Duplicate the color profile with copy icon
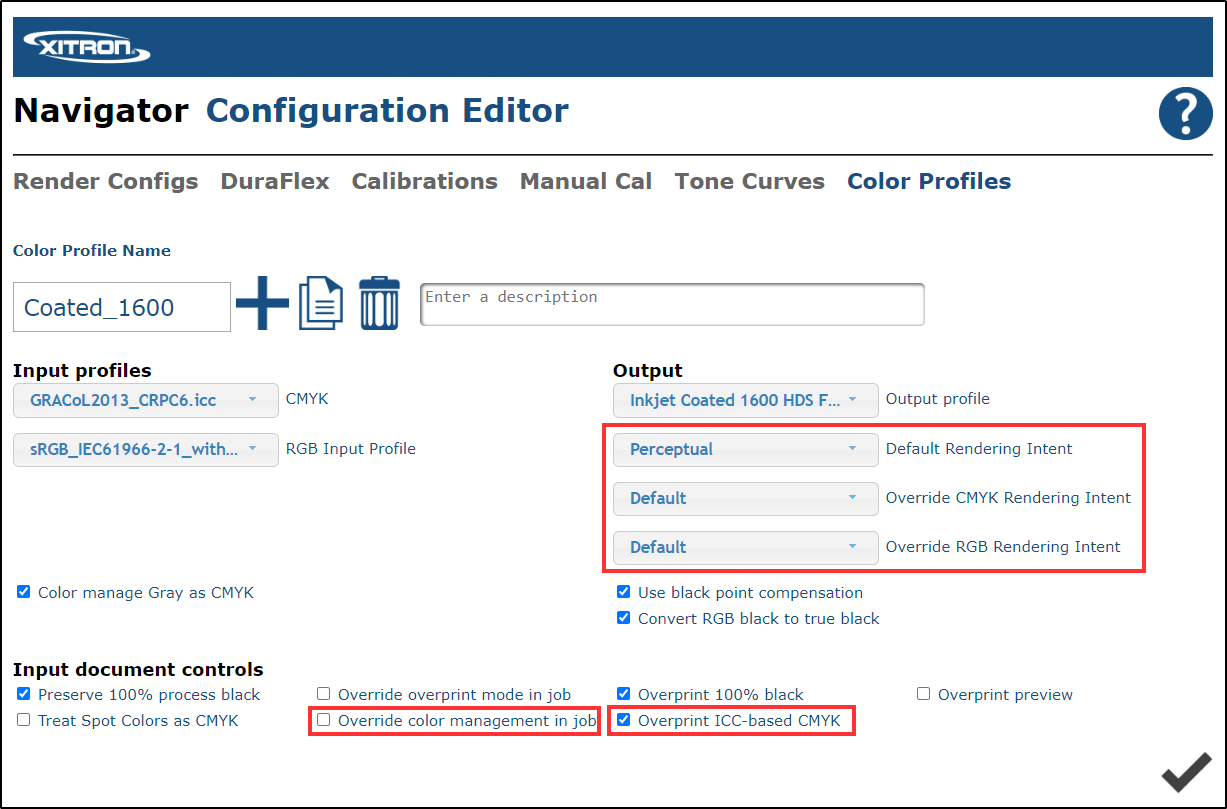 (321, 304)
